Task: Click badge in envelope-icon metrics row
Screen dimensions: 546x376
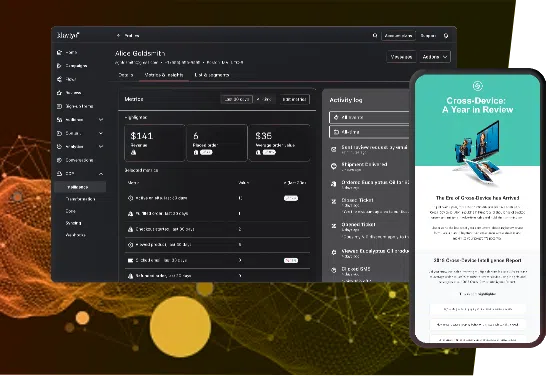Action: (x=291, y=260)
